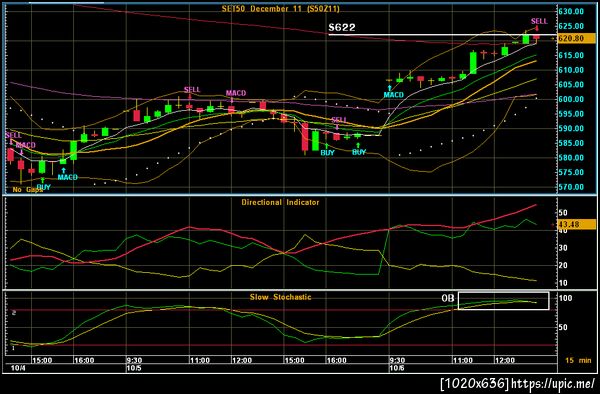600x394 pixels.
Task: Click the 590.00 price axis label
Action: [571, 129]
